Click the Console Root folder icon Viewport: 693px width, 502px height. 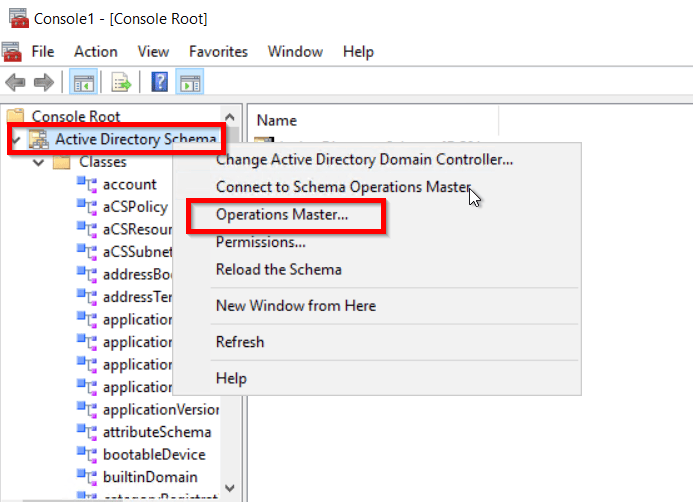tap(15, 116)
